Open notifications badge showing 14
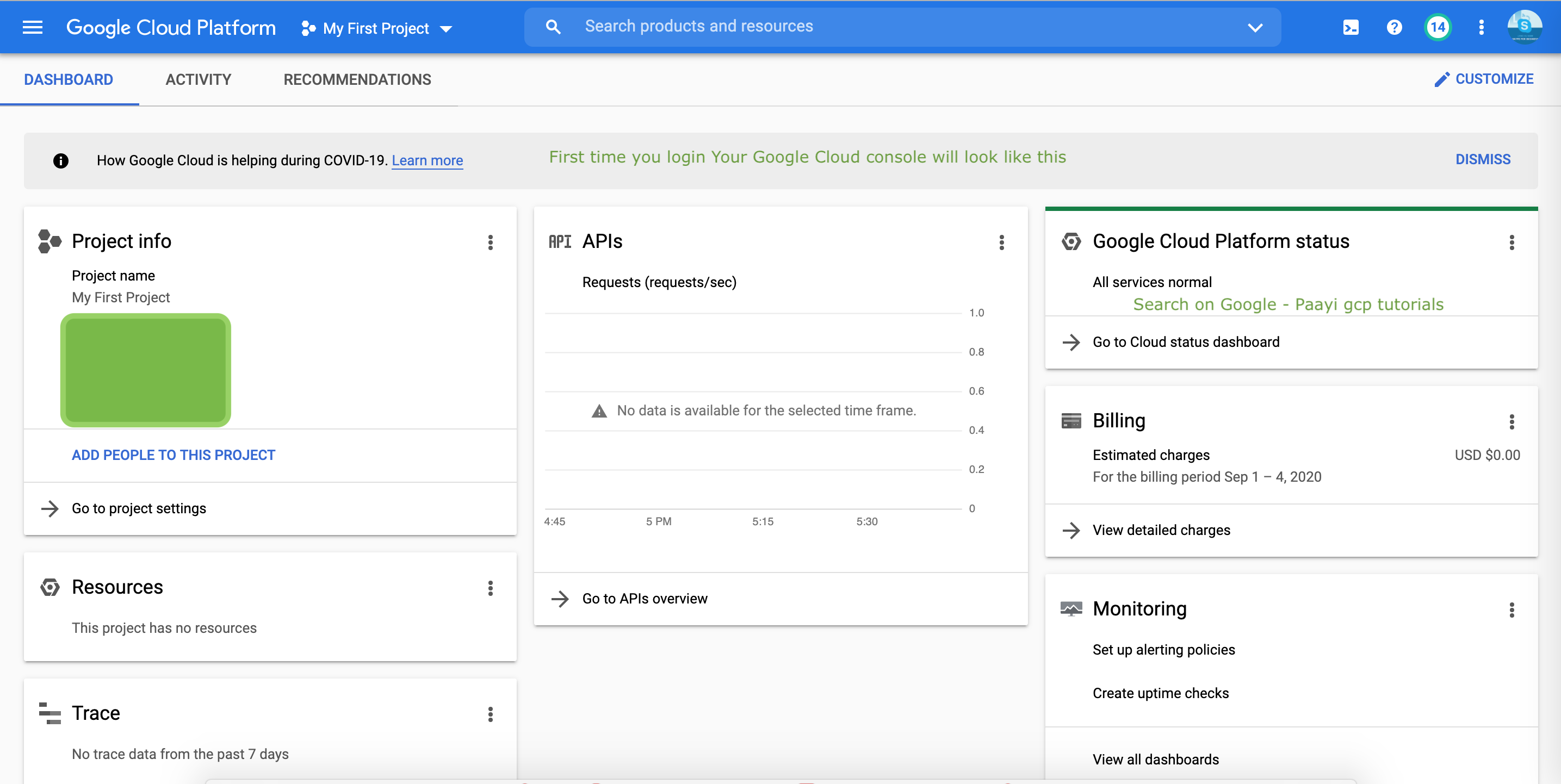 point(1438,27)
